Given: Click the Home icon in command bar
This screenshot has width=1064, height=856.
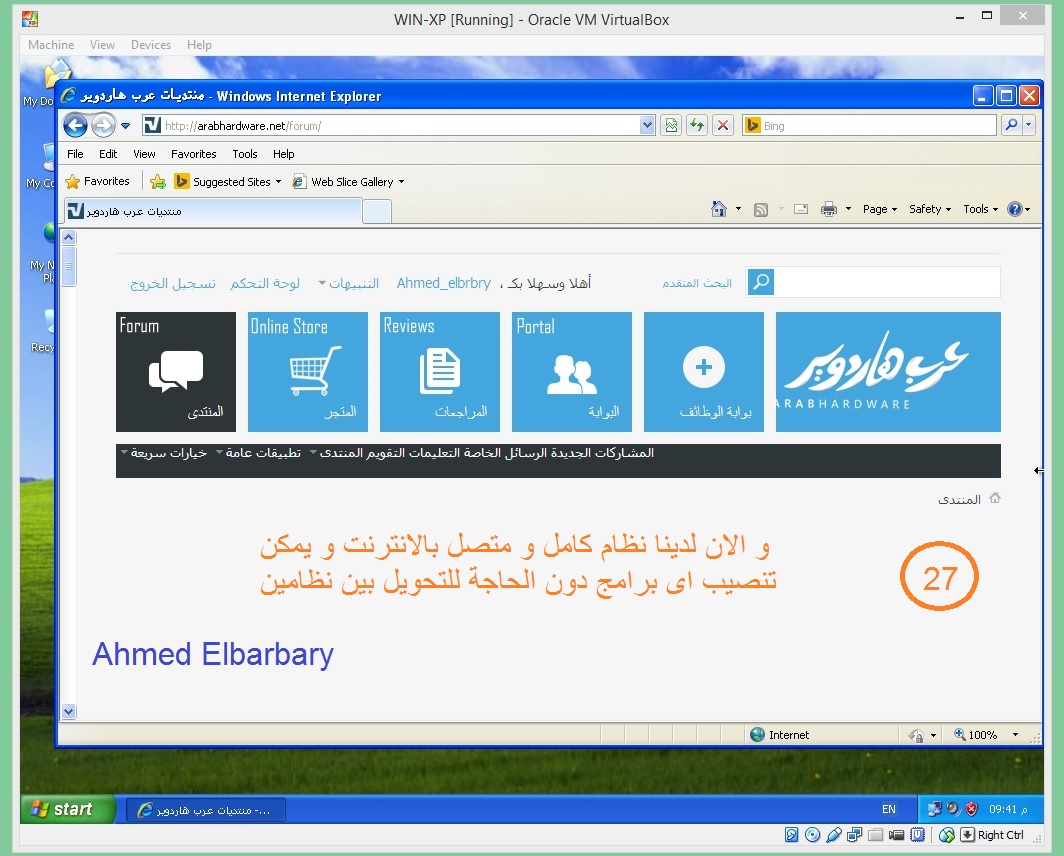Looking at the screenshot, I should [x=718, y=209].
